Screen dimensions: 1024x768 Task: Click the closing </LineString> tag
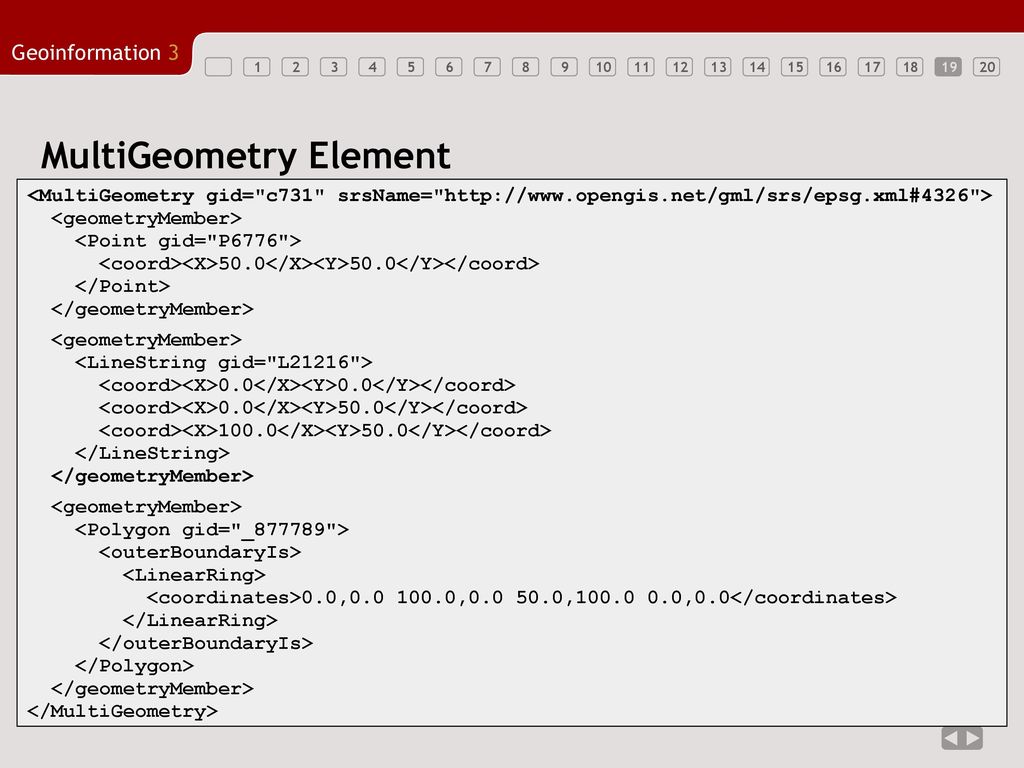pyautogui.click(x=152, y=453)
